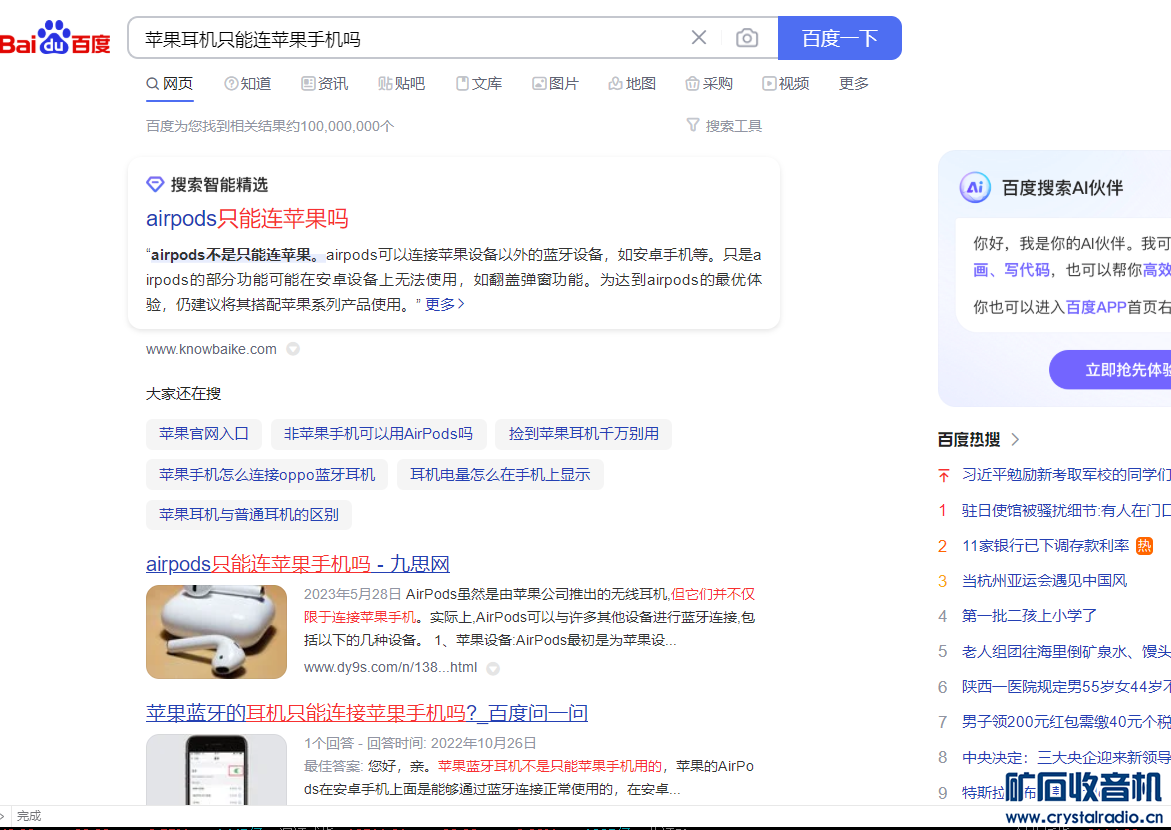Viewport: 1171px width, 830px height.
Task: Click the Baidu logo
Action: click(55, 37)
